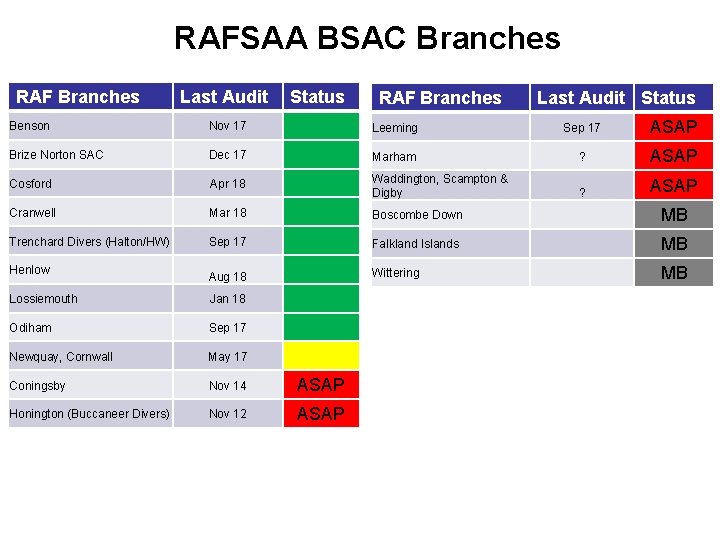
Task: Click the green status cell for Cosford
Action: pos(321,183)
